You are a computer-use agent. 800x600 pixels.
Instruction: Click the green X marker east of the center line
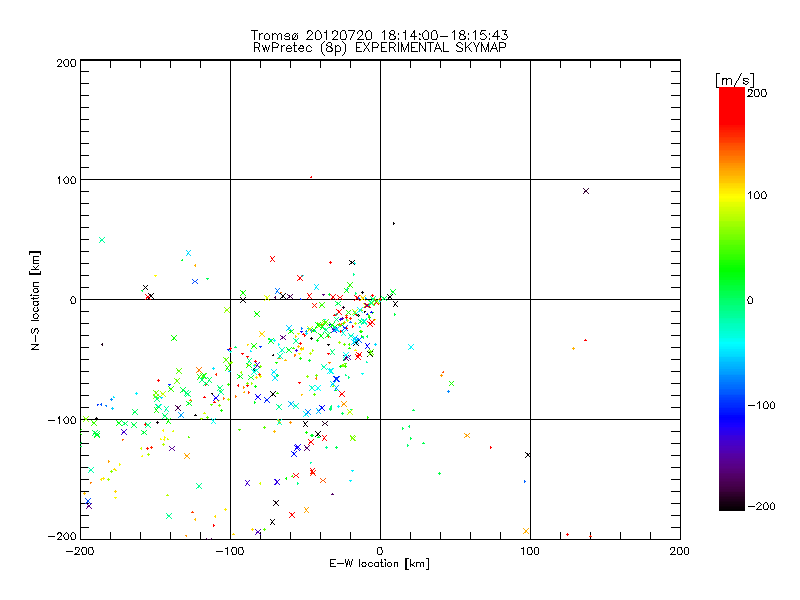(x=451, y=384)
